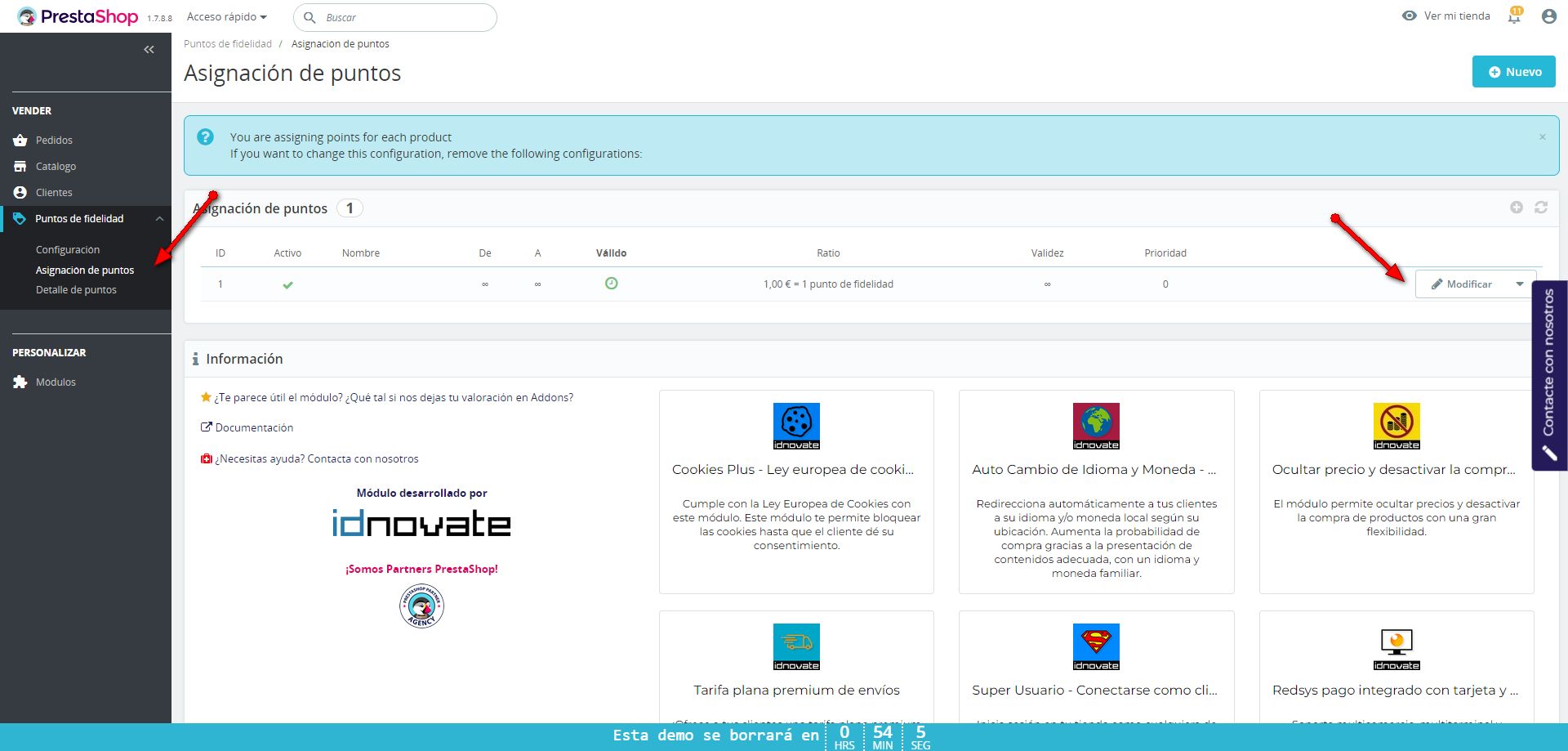Viewport: 1568px width, 751px height.
Task: Click the Pedidos basket icon
Action: coord(20,141)
